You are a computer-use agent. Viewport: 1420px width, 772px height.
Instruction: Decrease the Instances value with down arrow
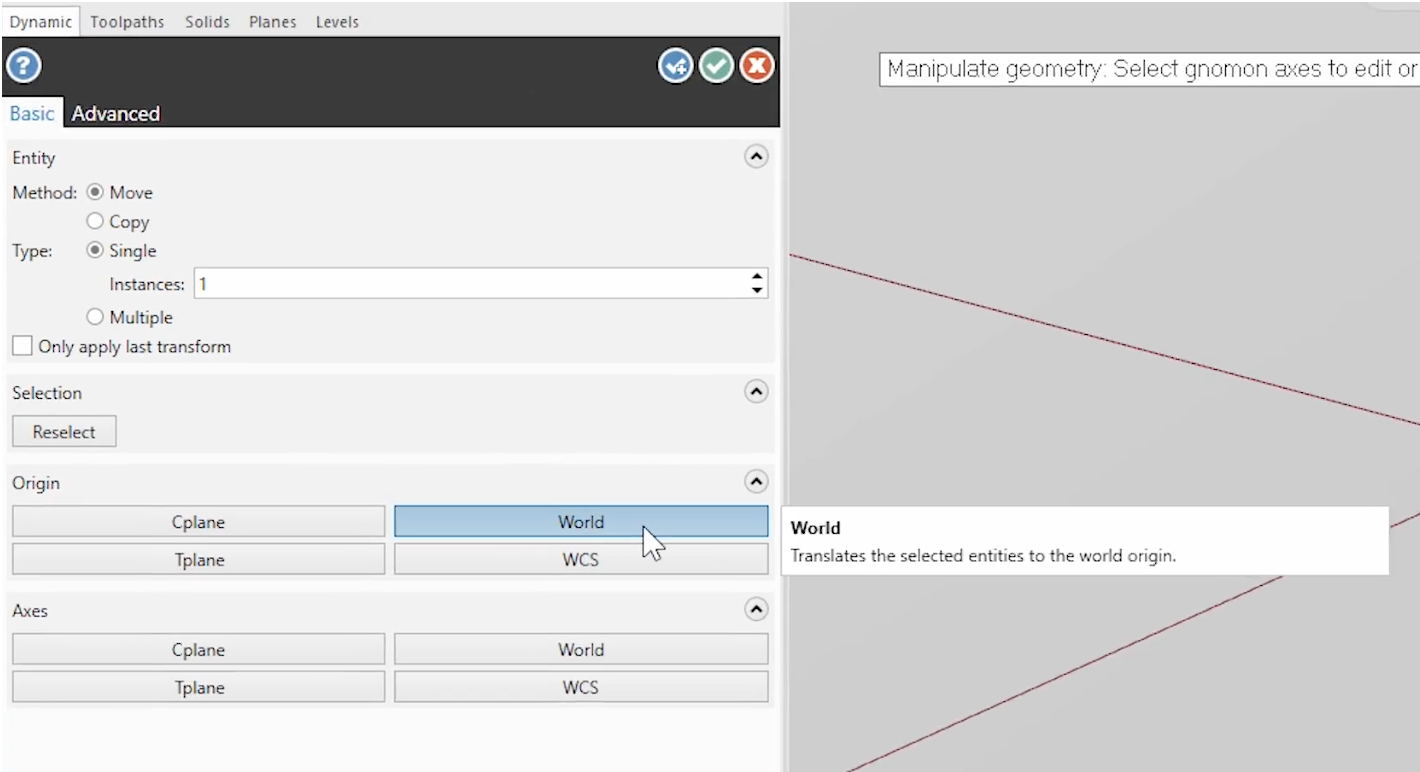757,290
